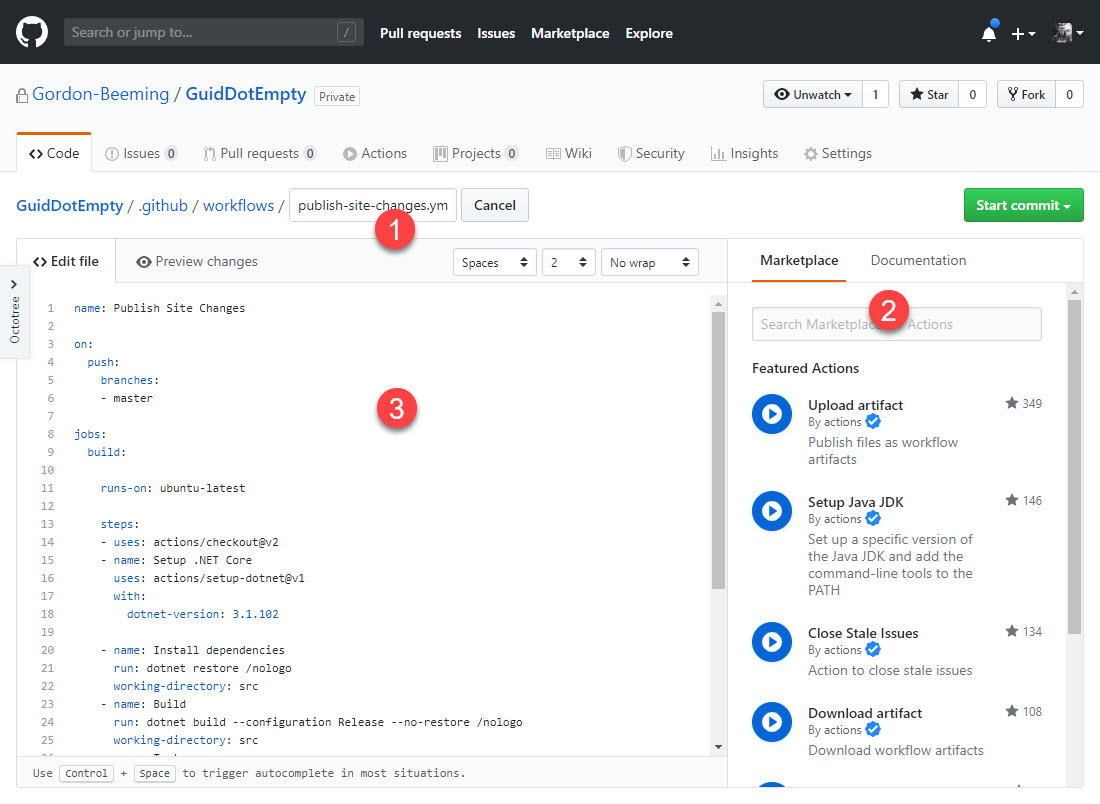Expand the Octotree sidebar arrow
This screenshot has height=804, width=1100.
14,284
